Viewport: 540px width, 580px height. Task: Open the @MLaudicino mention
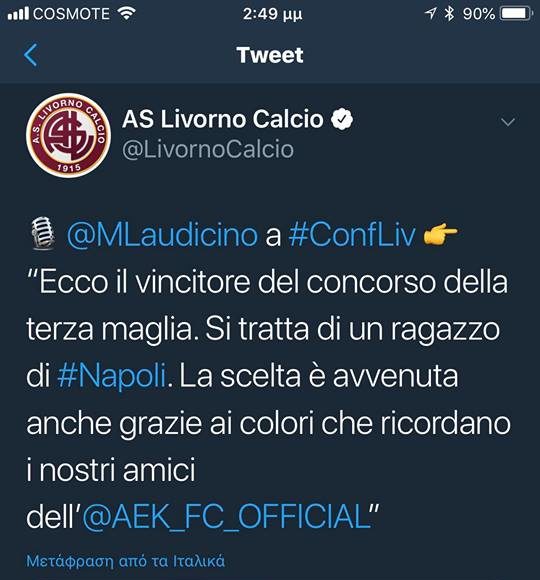click(162, 235)
